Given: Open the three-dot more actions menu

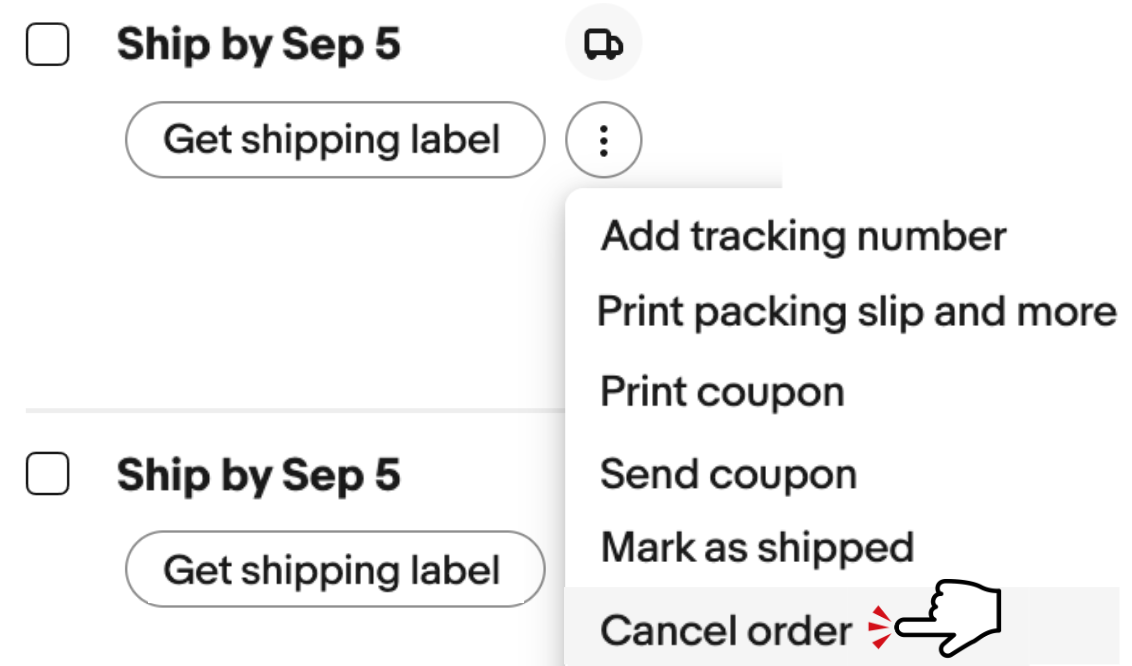Looking at the screenshot, I should [603, 141].
